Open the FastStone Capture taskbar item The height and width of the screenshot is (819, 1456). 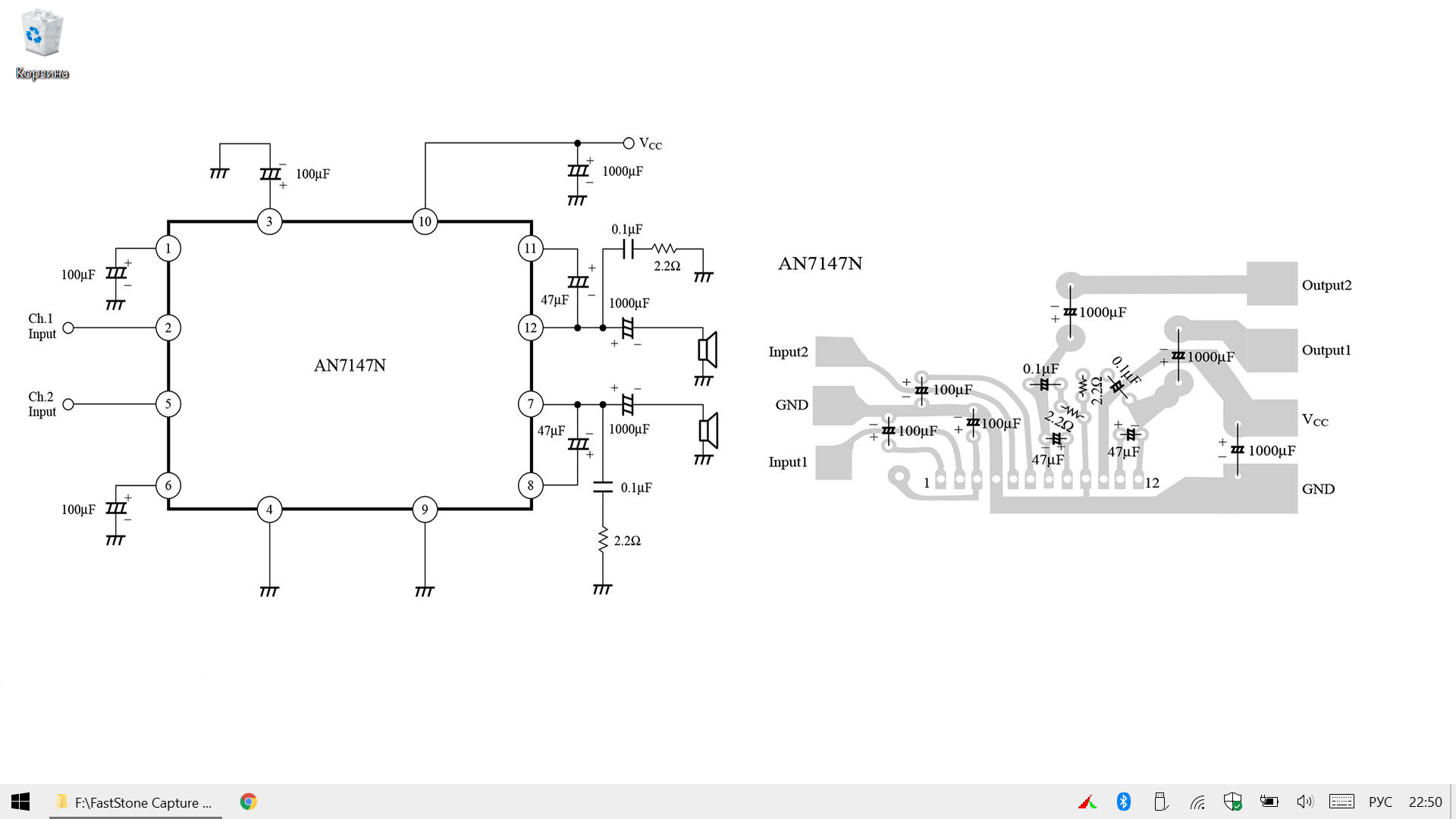click(x=136, y=802)
